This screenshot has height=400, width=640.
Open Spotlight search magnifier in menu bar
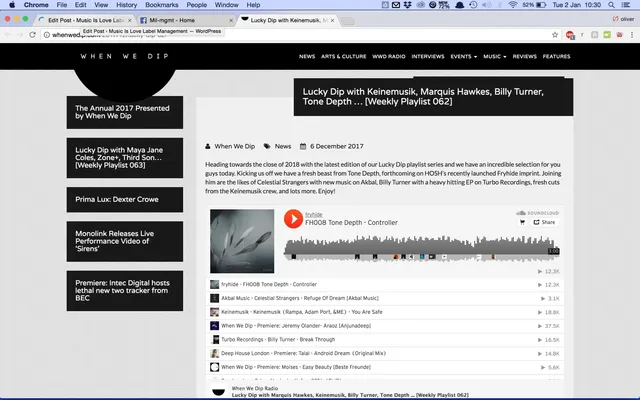tap(611, 5)
